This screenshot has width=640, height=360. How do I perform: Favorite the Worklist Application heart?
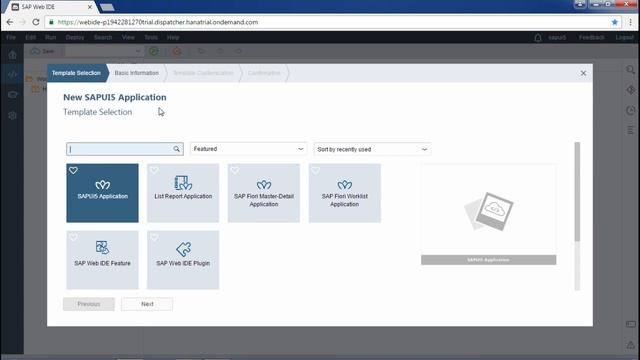coord(316,171)
